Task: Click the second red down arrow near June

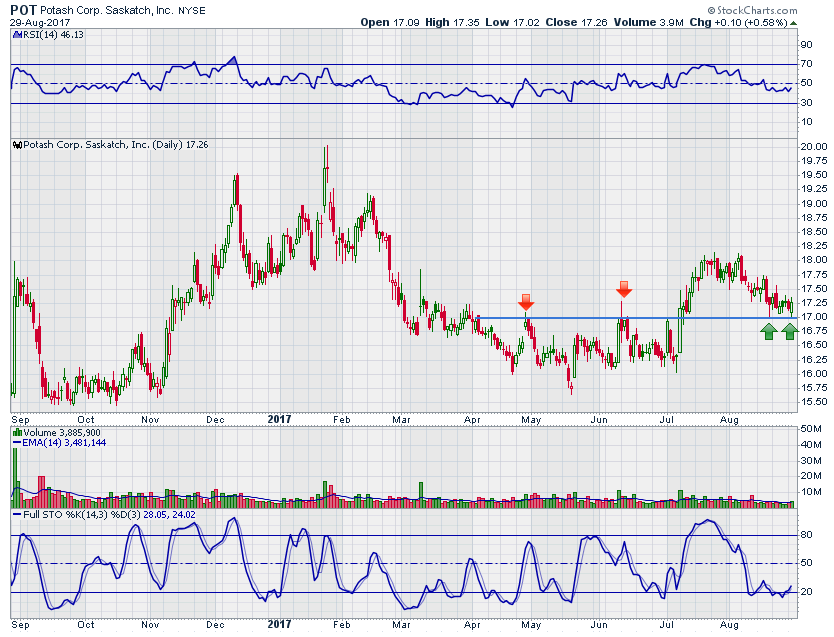Action: click(x=623, y=289)
